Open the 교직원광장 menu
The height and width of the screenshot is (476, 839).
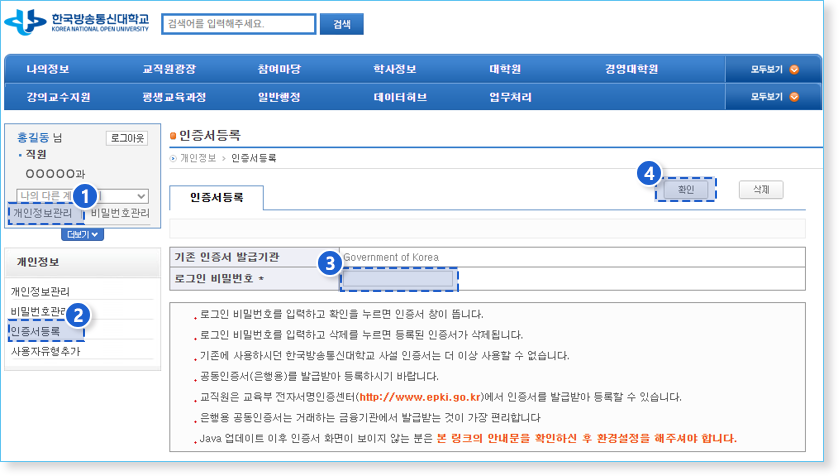point(169,69)
